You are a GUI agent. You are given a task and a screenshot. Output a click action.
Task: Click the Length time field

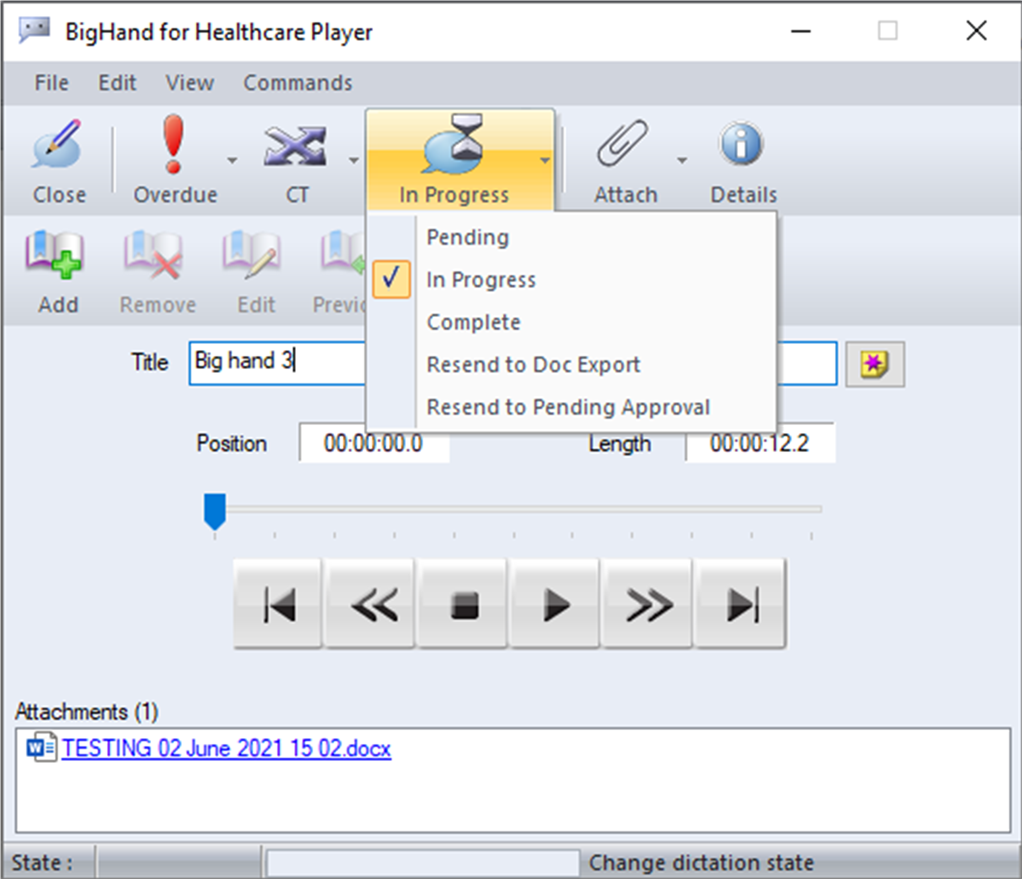[x=759, y=443]
